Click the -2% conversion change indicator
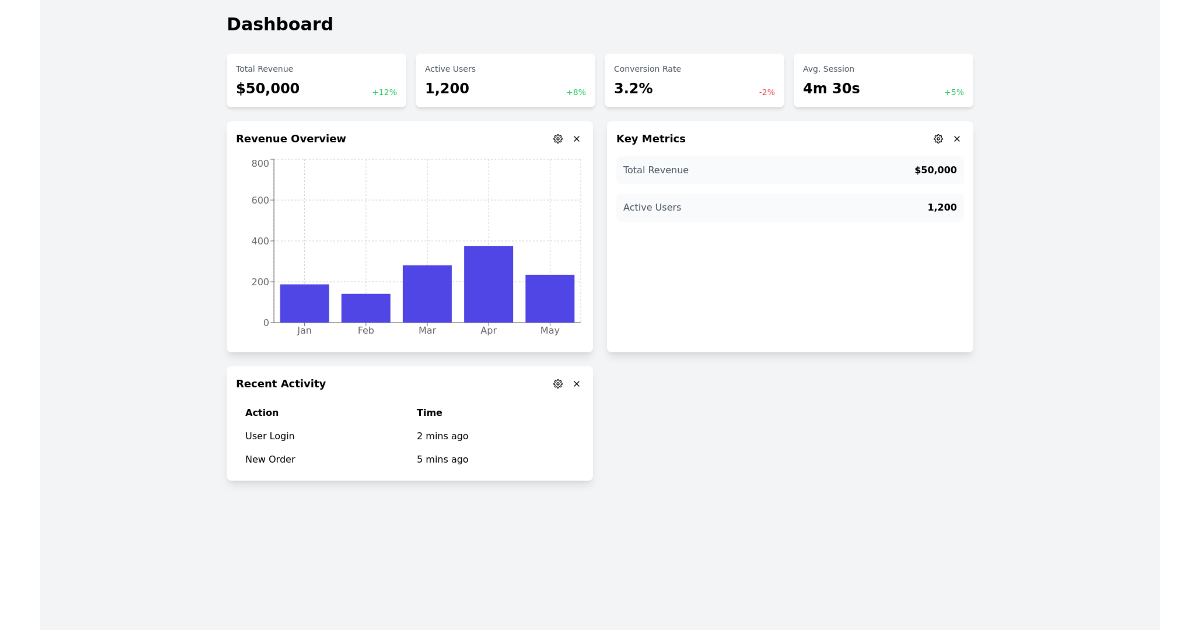This screenshot has width=1200, height=630. click(x=765, y=91)
